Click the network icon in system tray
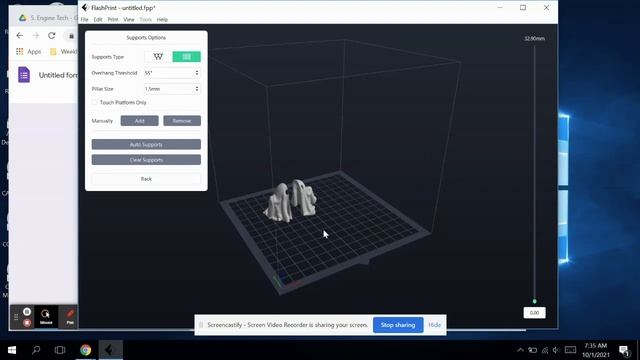Viewport: 640px width, 360px height. pos(545,350)
